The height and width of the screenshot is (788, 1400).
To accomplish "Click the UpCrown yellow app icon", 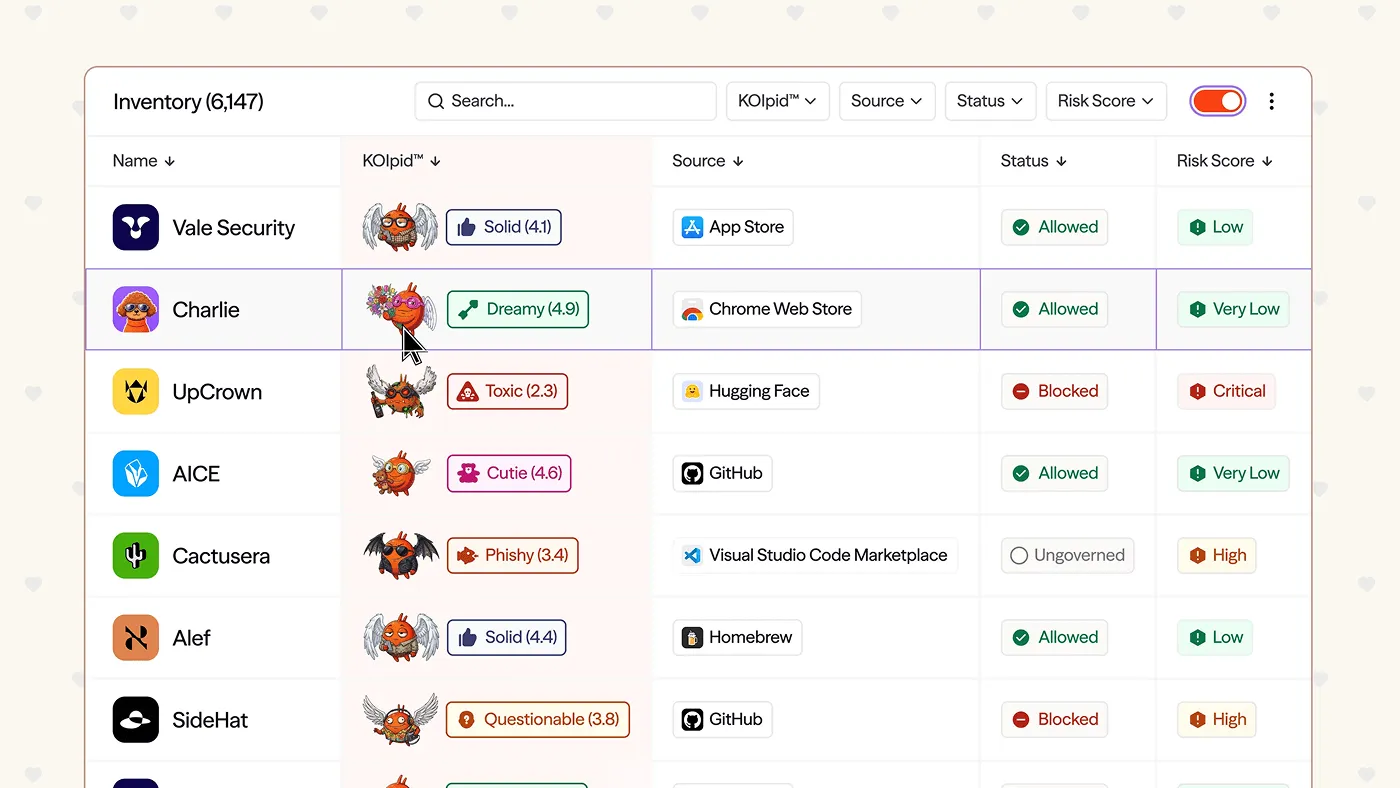I will (136, 391).
